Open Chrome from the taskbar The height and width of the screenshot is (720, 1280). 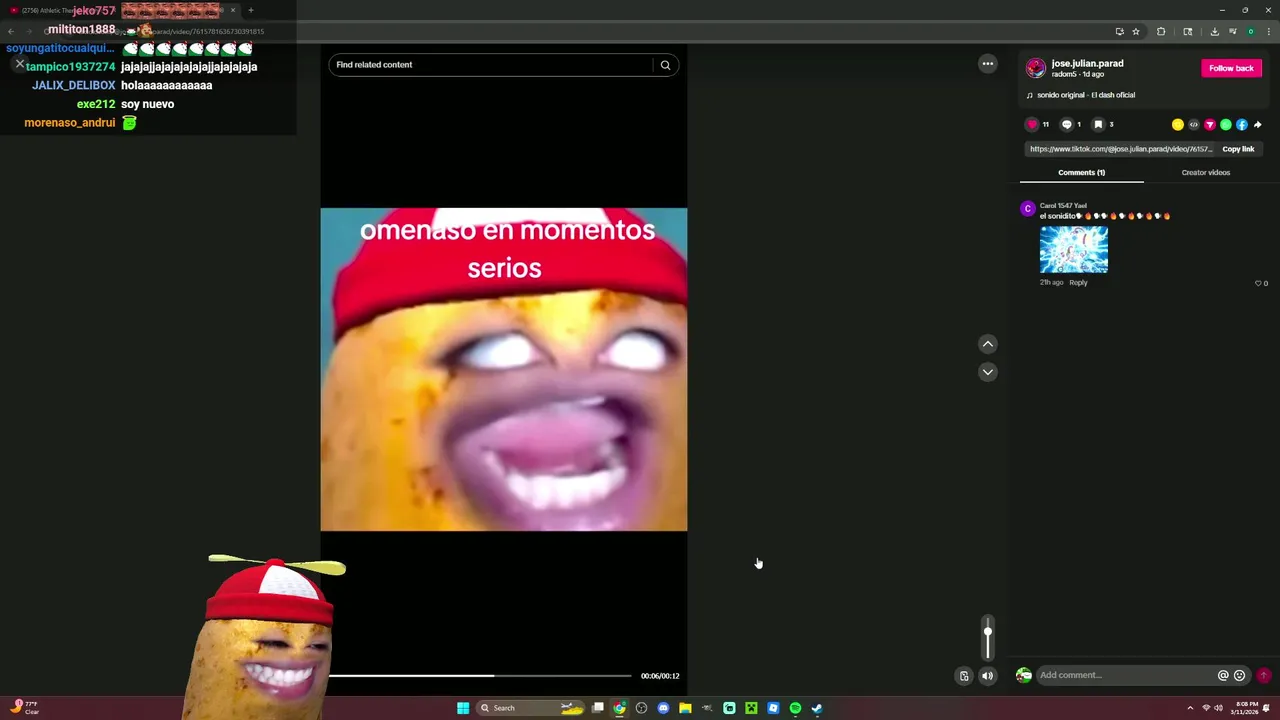(x=620, y=708)
